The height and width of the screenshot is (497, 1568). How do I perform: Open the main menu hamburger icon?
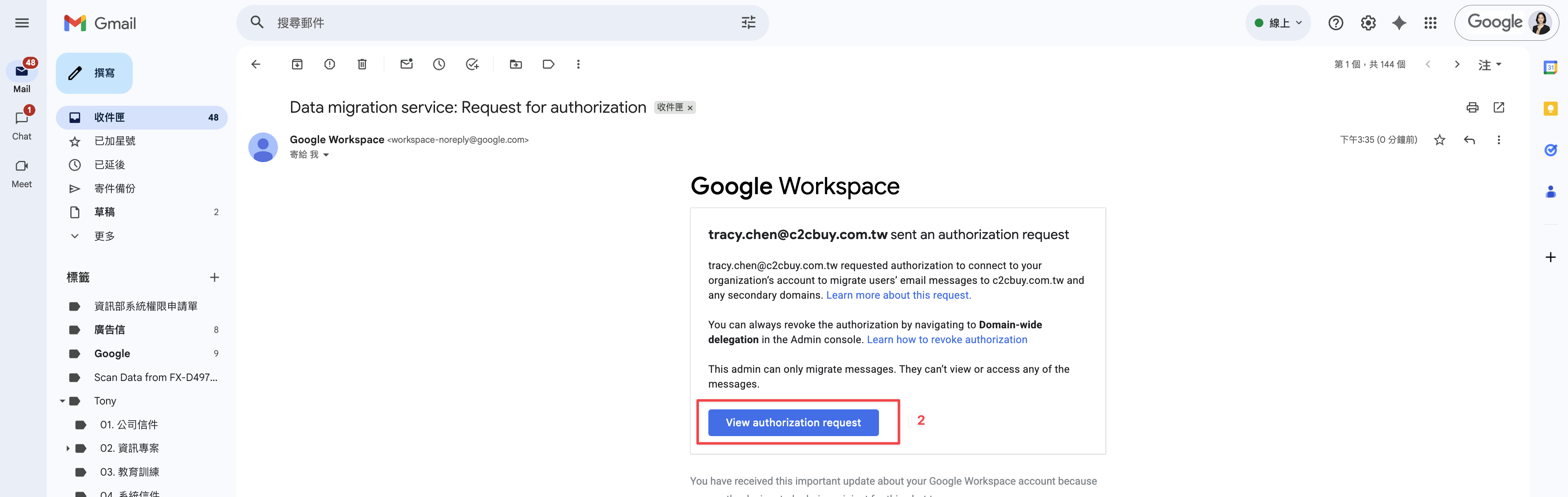click(x=22, y=23)
